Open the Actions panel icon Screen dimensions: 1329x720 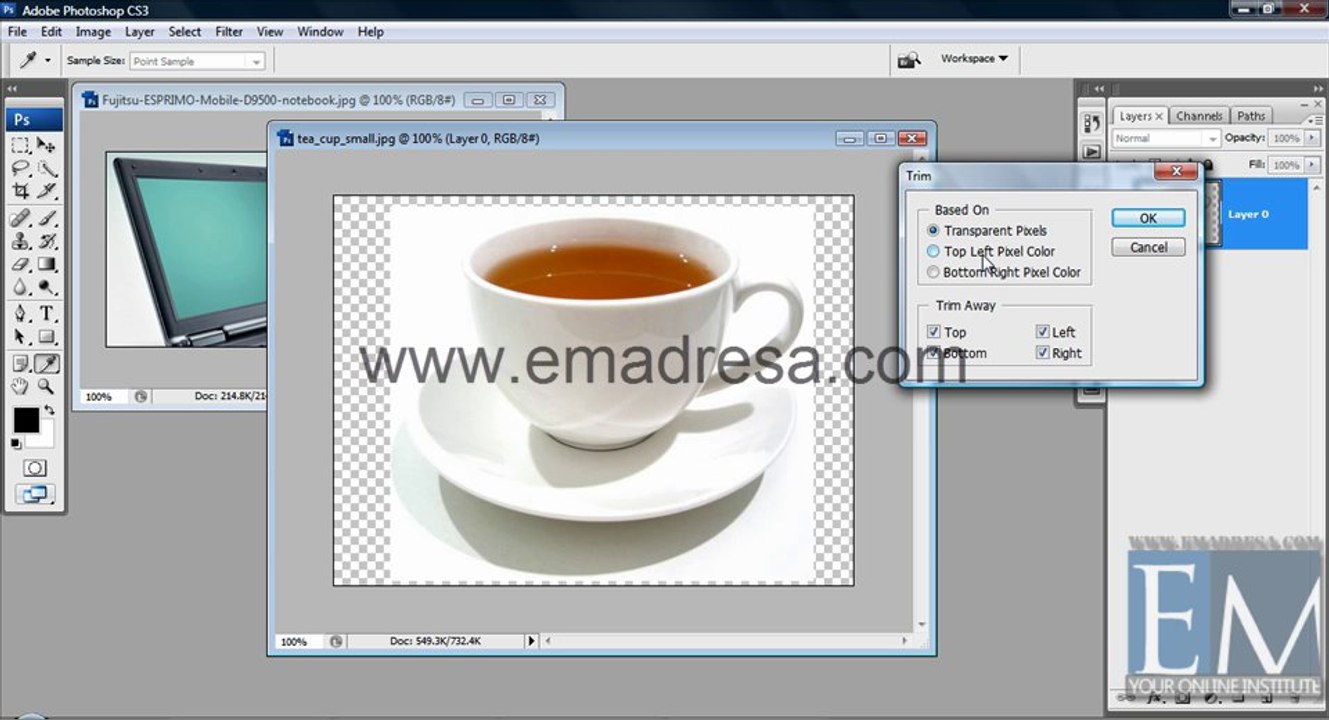click(x=1091, y=152)
